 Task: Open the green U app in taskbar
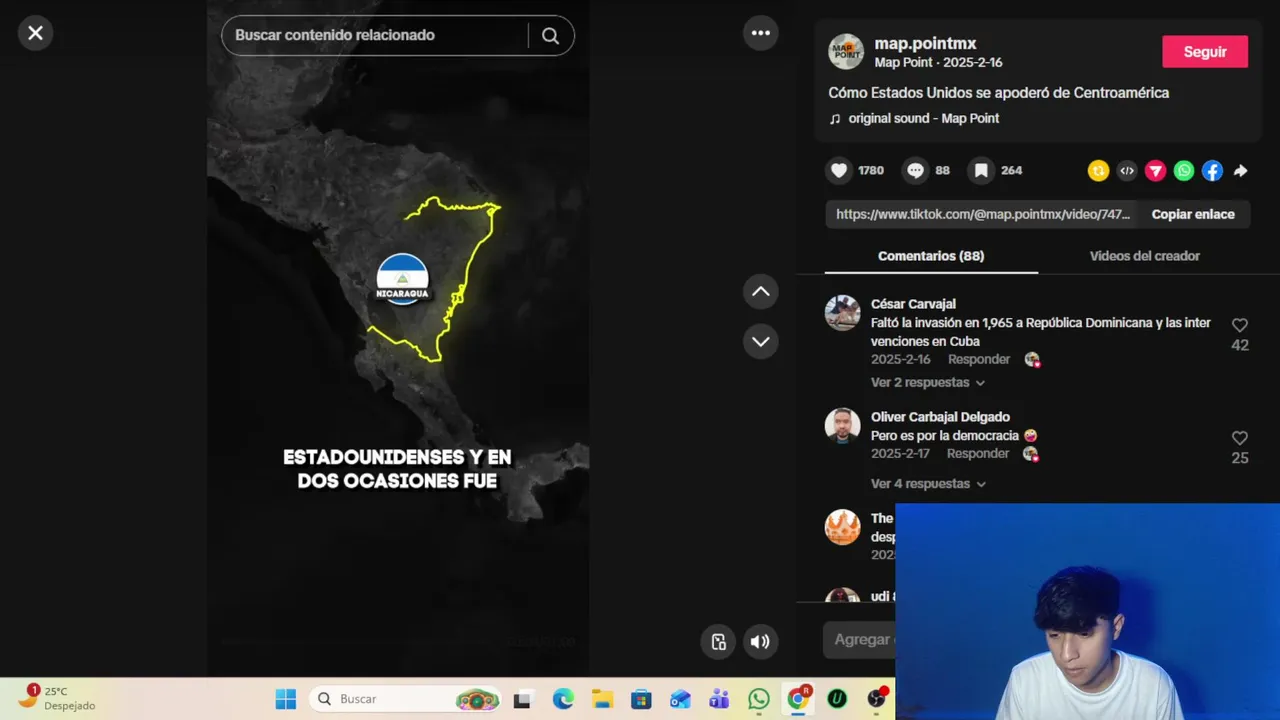coord(837,700)
